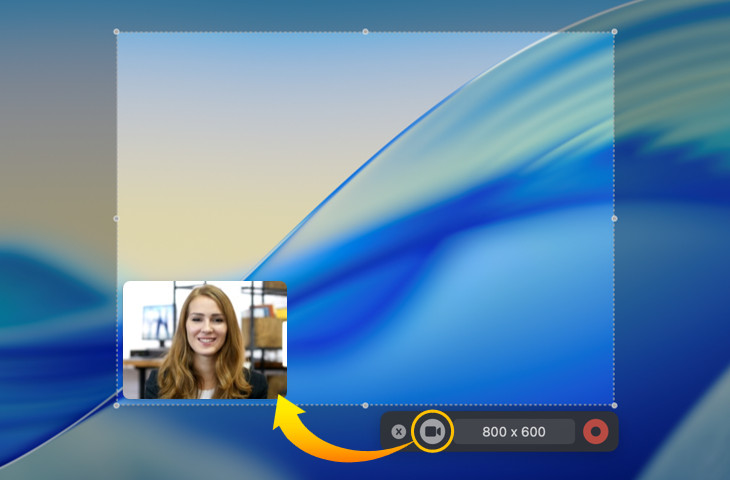
Task: Click the top-right corner selection handle
Action: 615,32
